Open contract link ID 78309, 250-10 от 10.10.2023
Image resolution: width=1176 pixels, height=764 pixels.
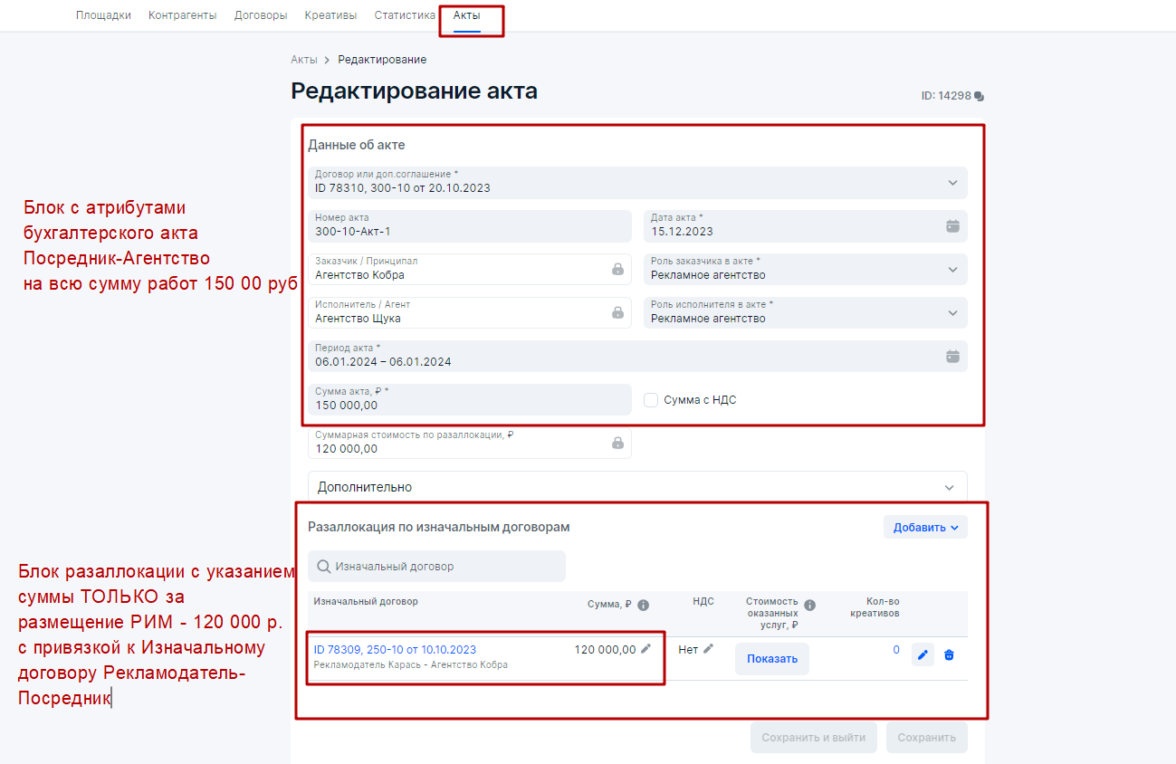coord(394,649)
